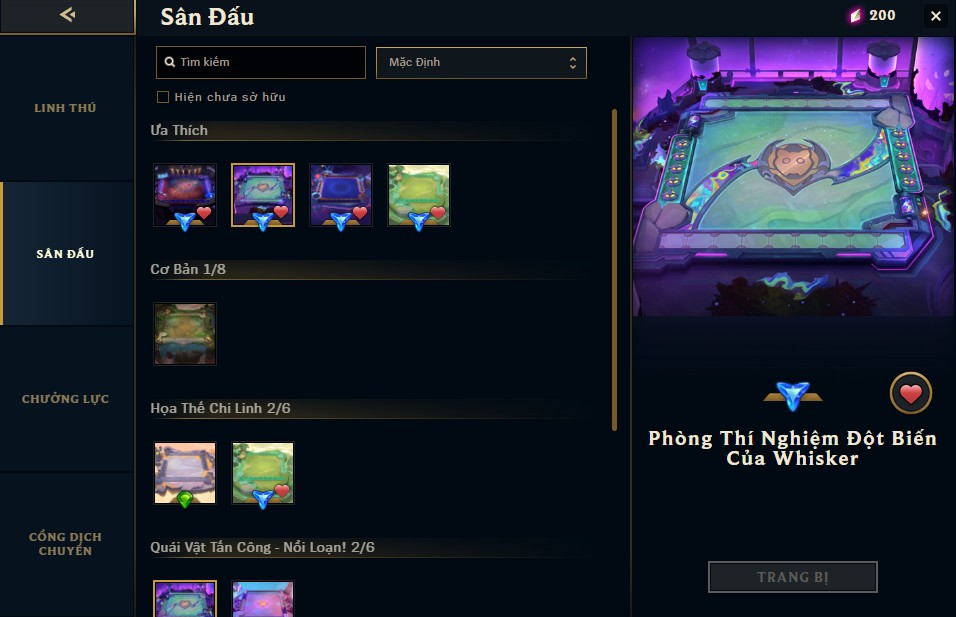Click the purple currency icon beside 200
956x617 pixels.
[x=856, y=16]
